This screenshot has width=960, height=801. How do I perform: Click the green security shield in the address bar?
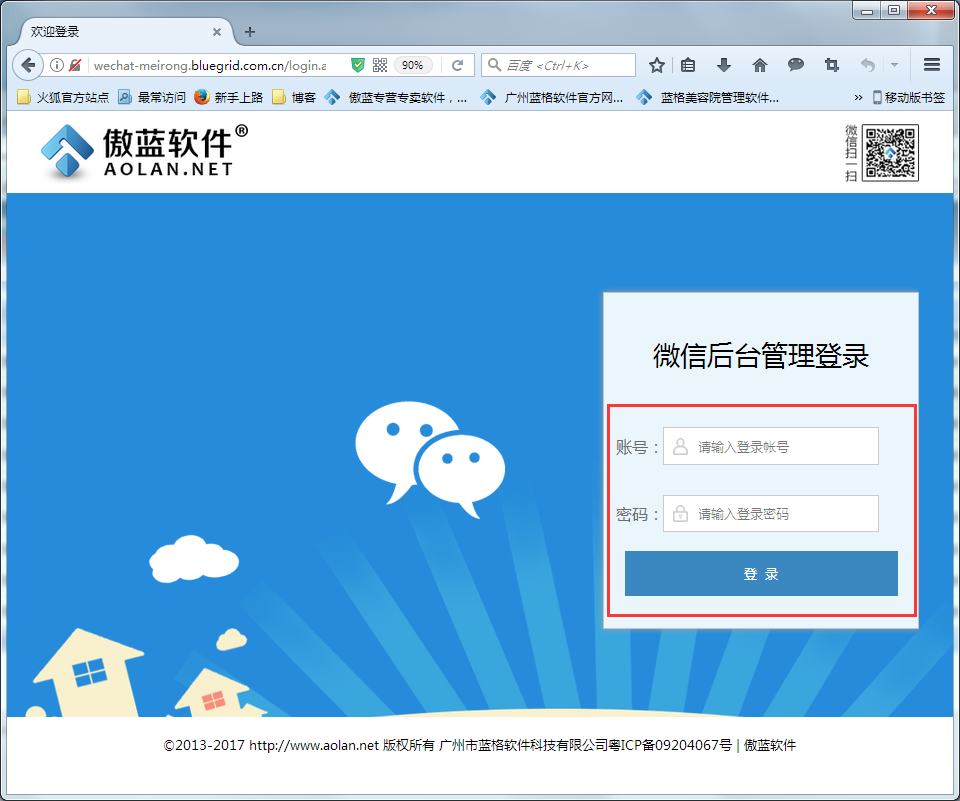[x=357, y=64]
